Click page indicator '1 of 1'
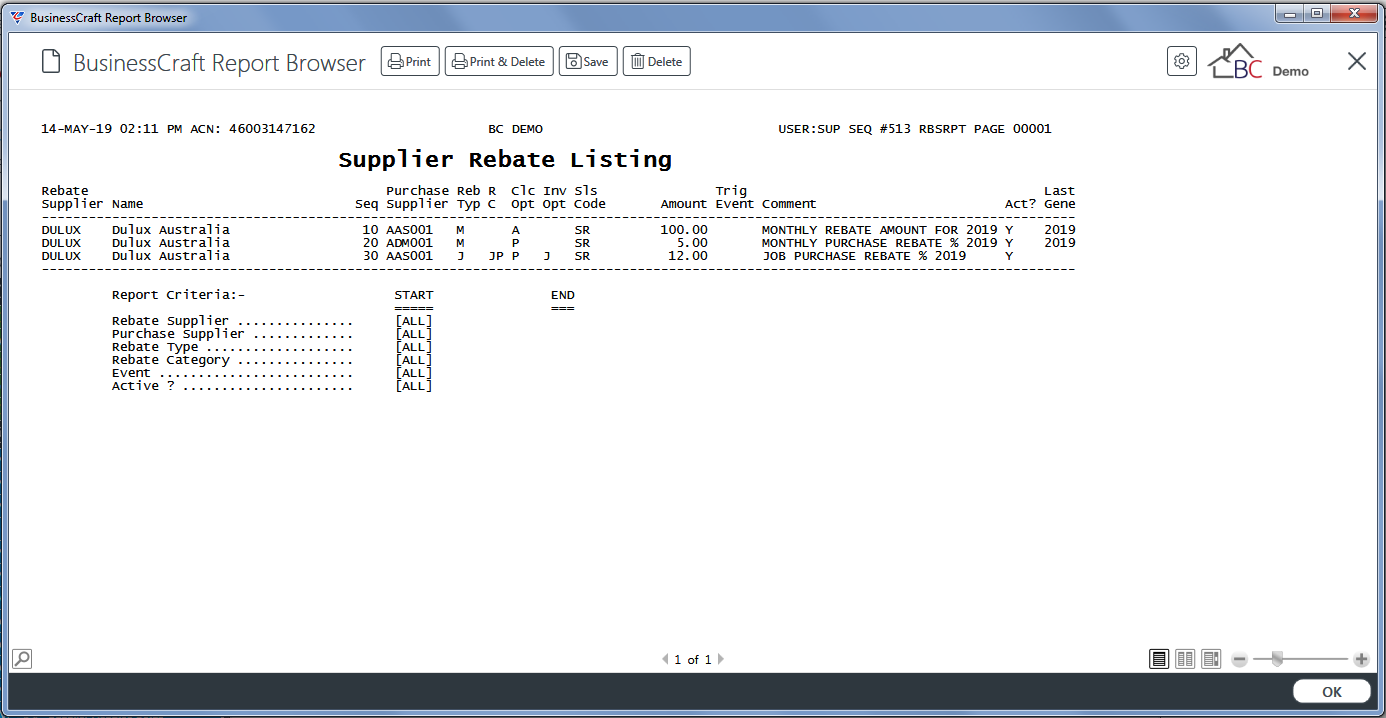Viewport: 1386px width, 718px height. pos(693,660)
